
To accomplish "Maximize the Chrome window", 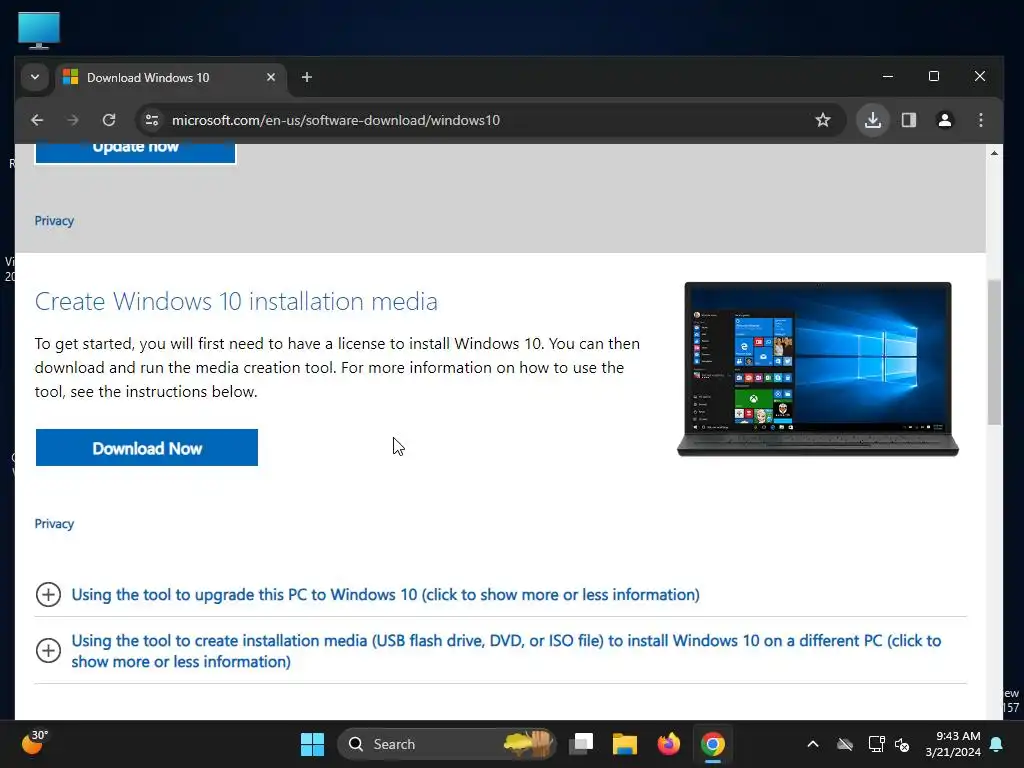I will click(934, 76).
